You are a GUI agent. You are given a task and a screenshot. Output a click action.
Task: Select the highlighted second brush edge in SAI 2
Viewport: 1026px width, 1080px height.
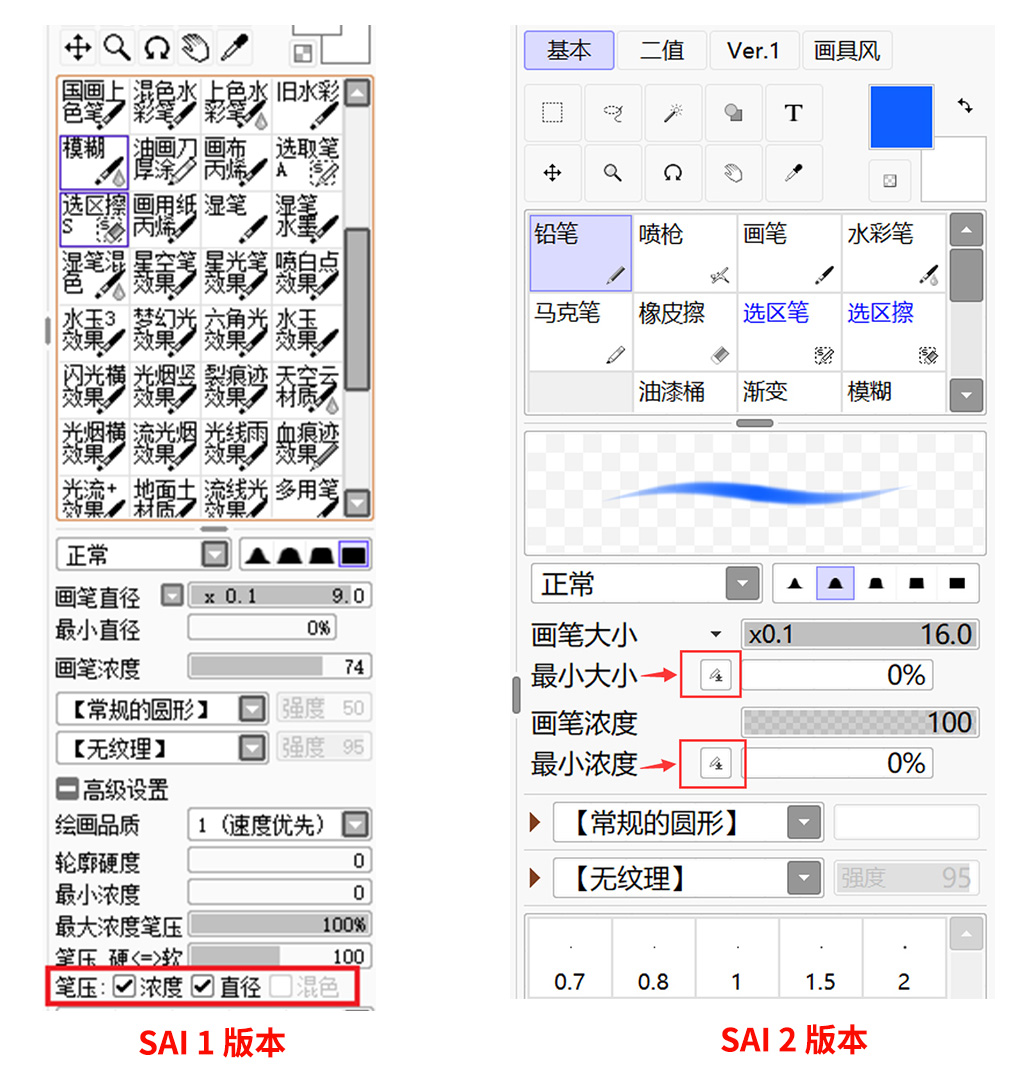point(835,583)
